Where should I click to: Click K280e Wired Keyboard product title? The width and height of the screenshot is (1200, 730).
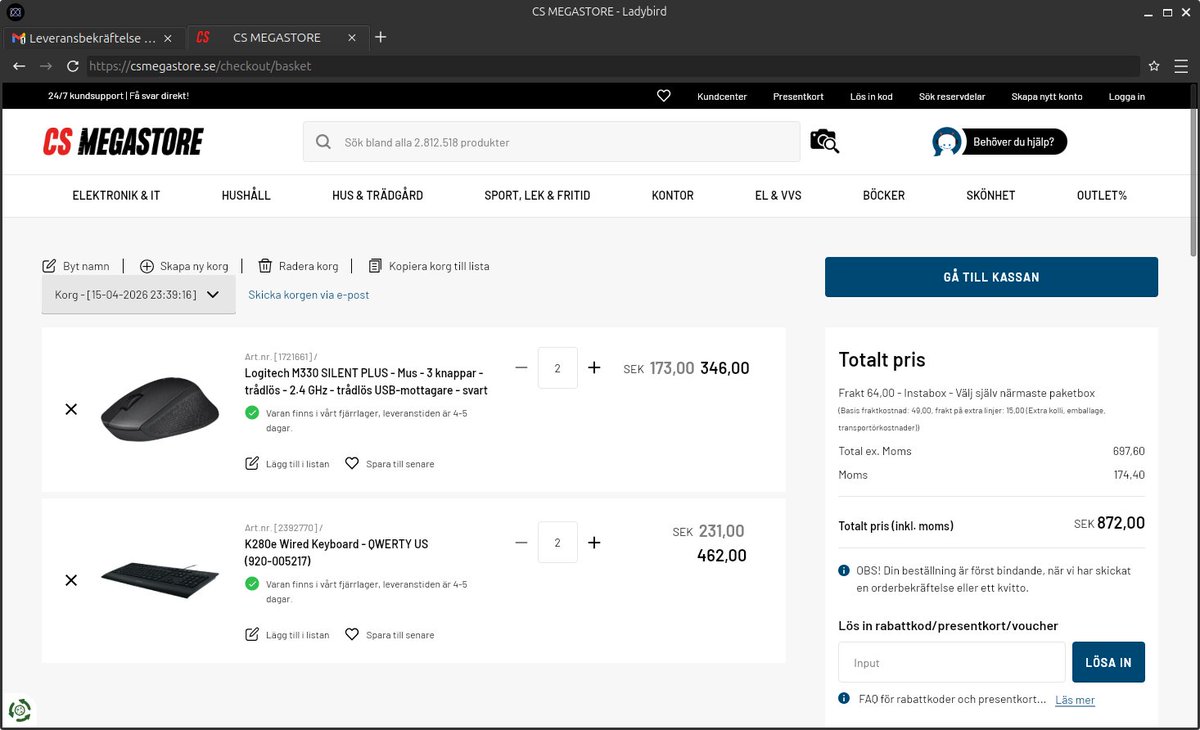(336, 552)
